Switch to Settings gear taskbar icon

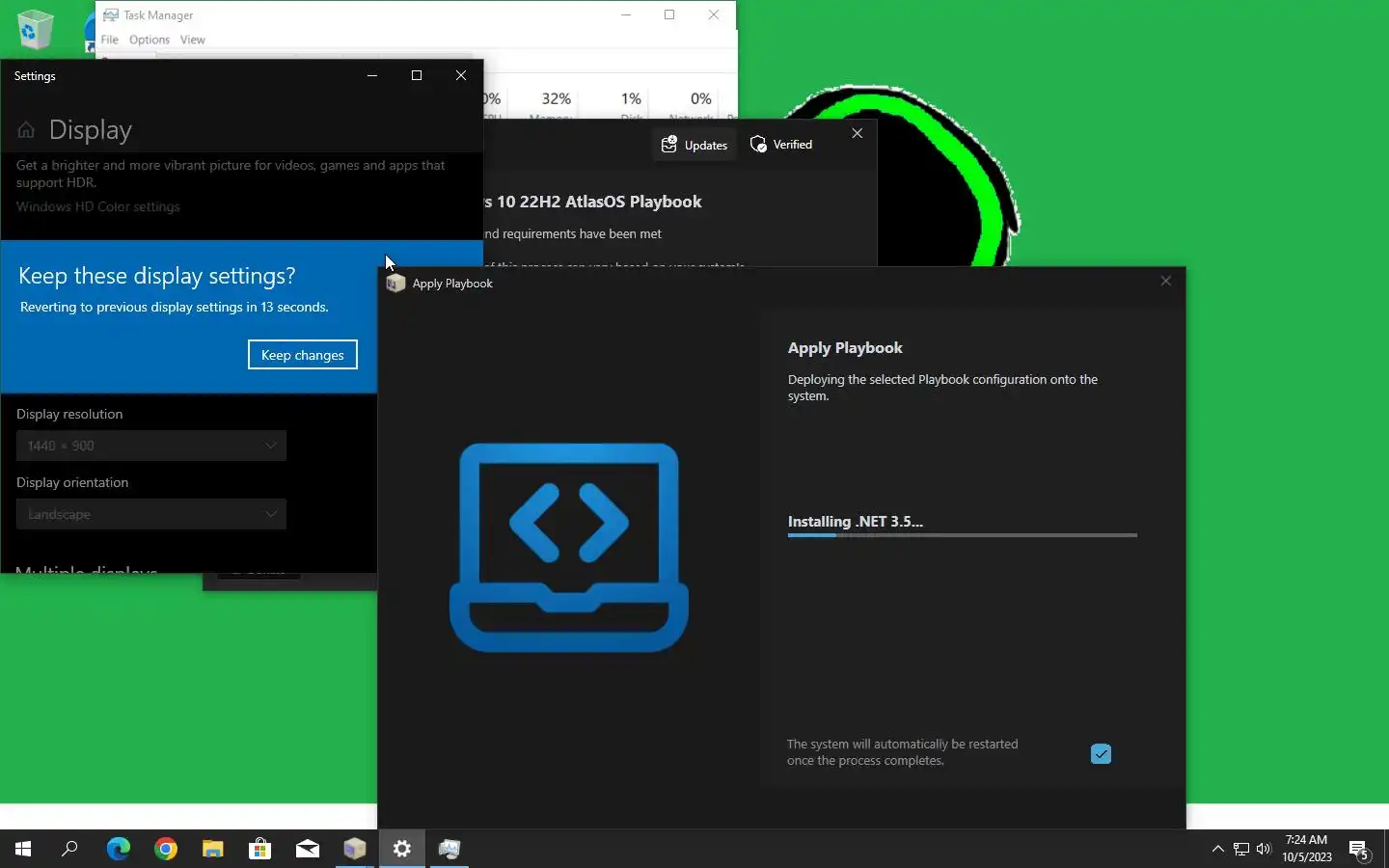coord(402,849)
